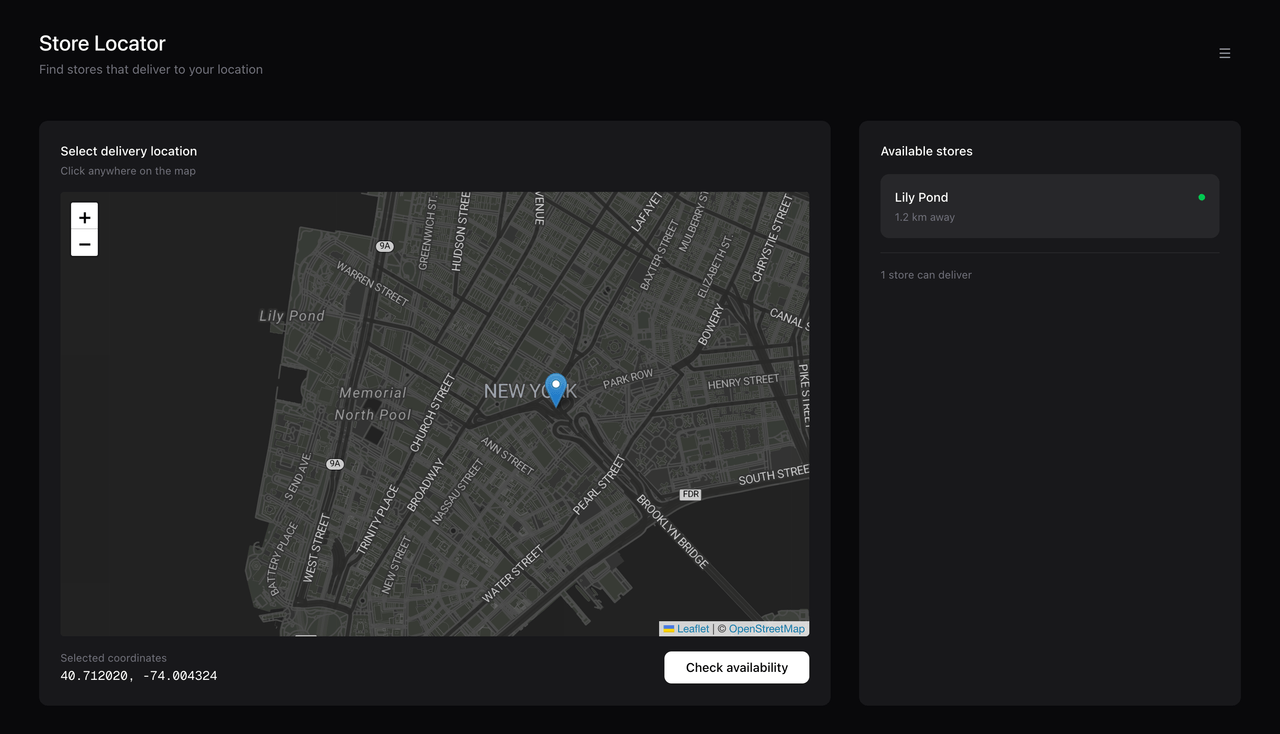Click the Lily Pond area in the map's upper left
The image size is (1280, 734).
coord(291,315)
